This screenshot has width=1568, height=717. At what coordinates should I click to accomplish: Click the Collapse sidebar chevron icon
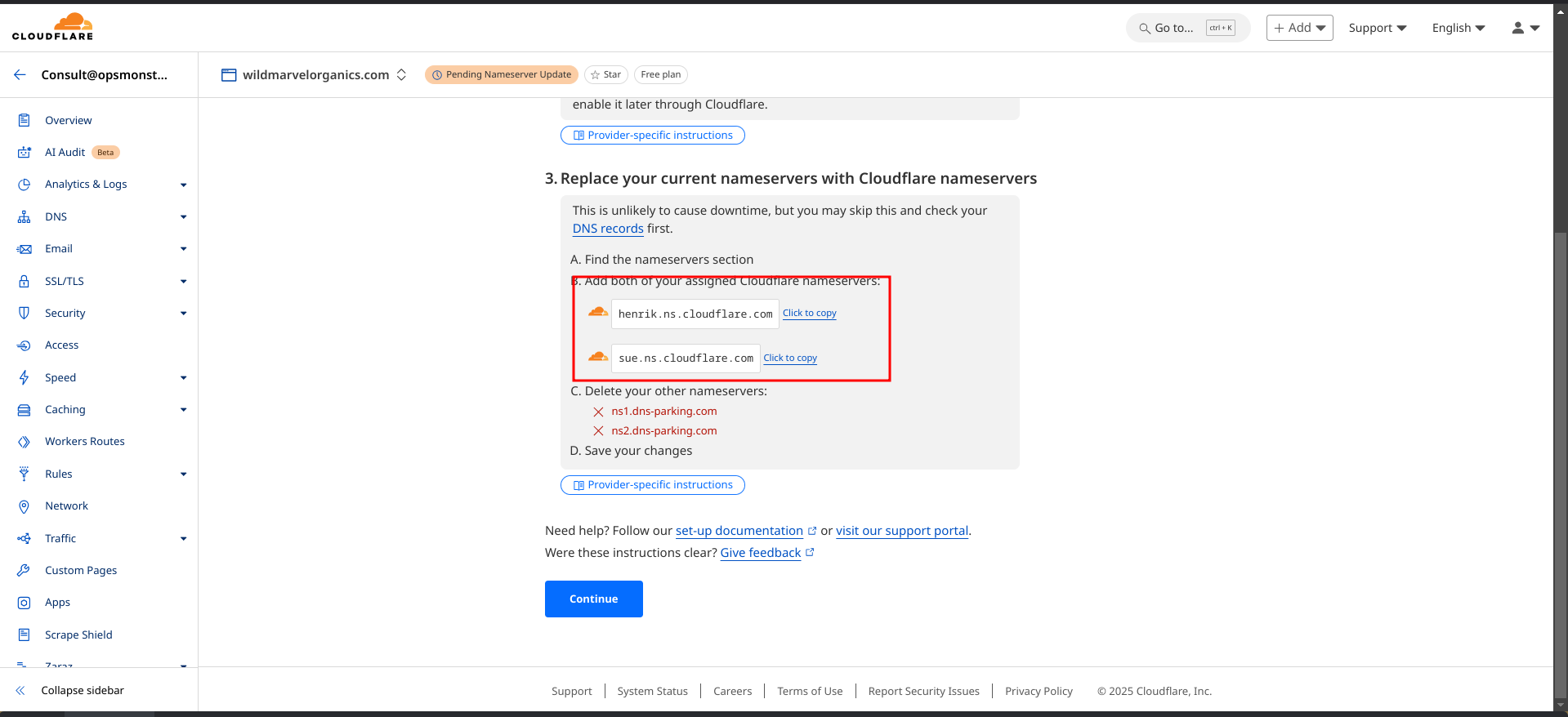20,690
